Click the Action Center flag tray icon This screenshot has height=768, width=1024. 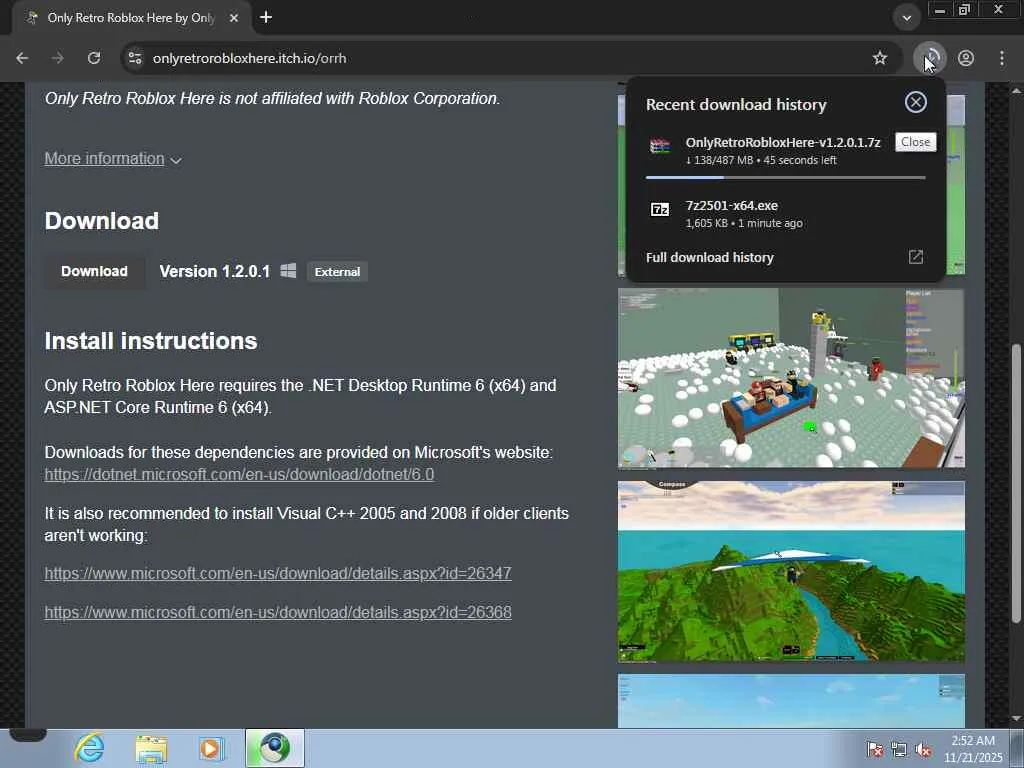coord(874,750)
